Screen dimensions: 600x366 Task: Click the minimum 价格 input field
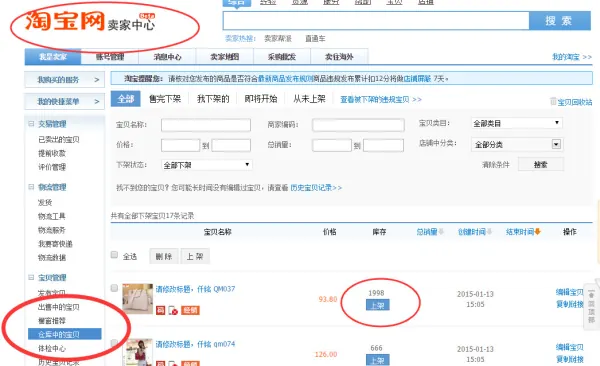click(180, 145)
